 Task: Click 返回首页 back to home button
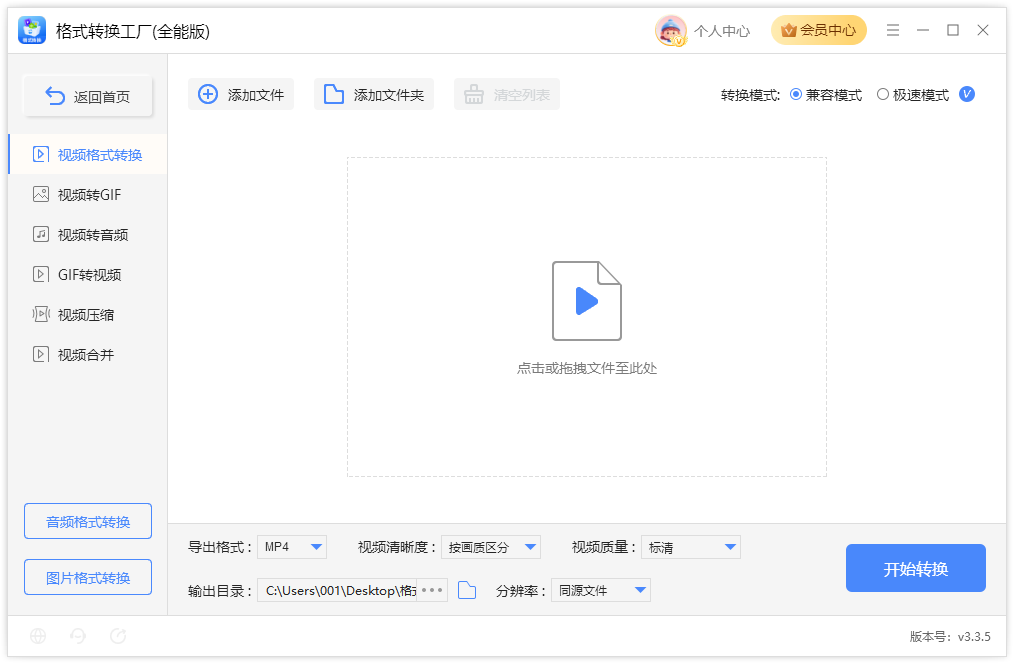pyautogui.click(x=88, y=96)
